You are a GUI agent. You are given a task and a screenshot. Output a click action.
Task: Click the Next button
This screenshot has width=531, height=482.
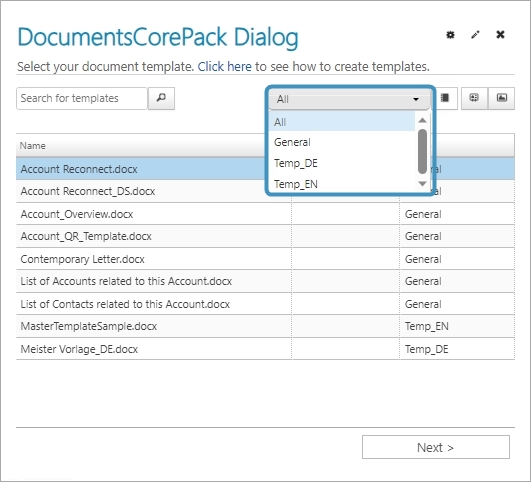[x=436, y=447]
